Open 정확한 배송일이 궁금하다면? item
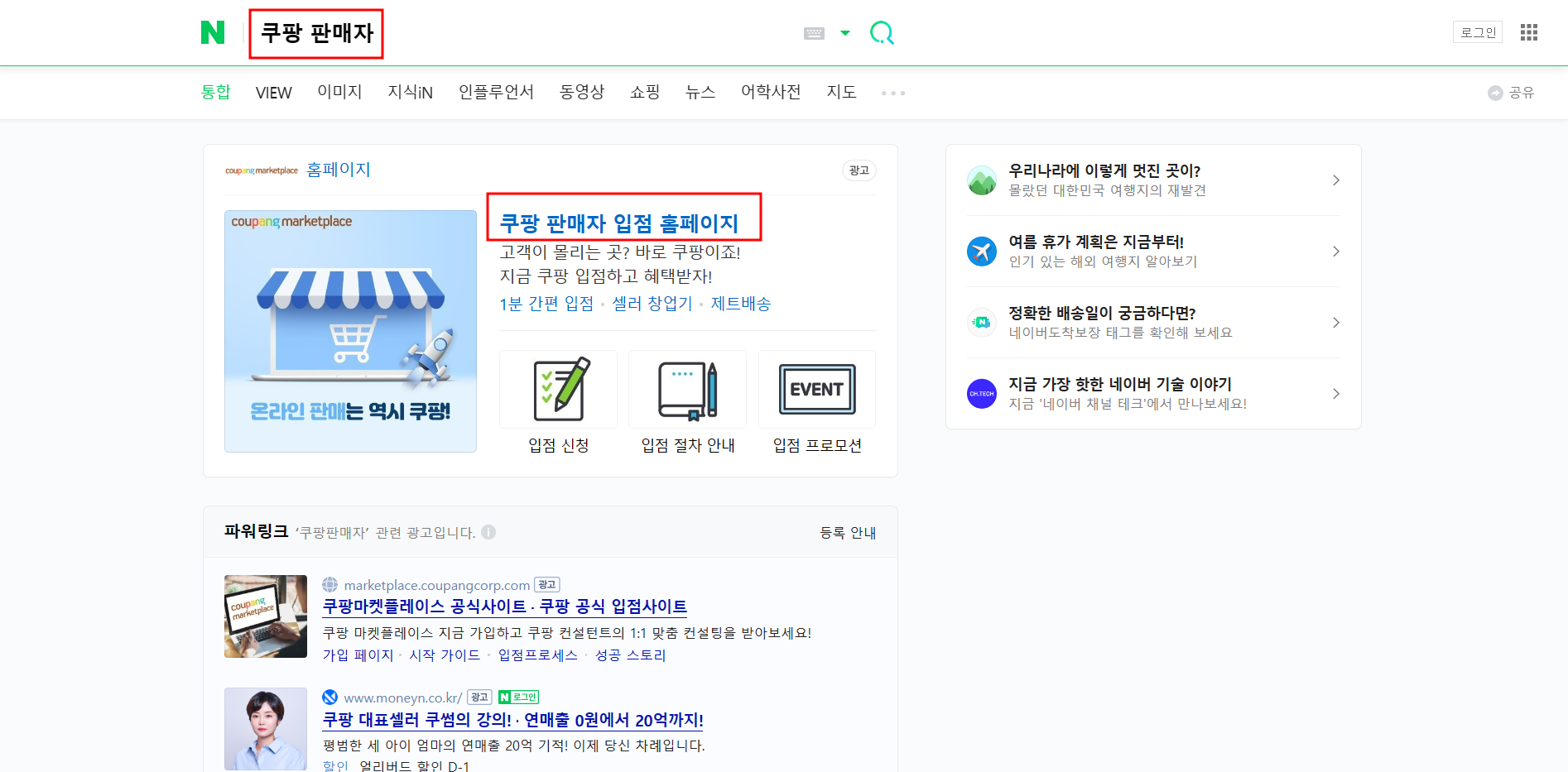1568x772 pixels. point(1102,314)
